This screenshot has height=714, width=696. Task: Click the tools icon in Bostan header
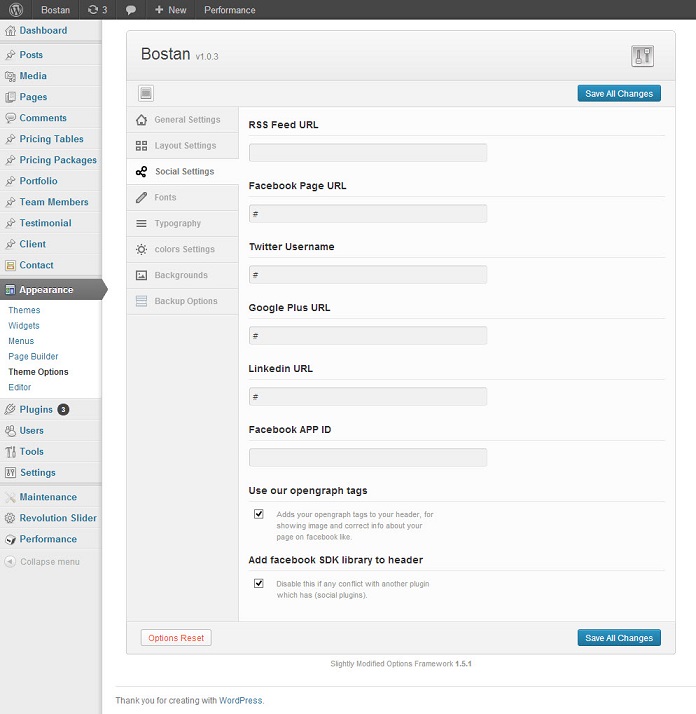pyautogui.click(x=642, y=56)
